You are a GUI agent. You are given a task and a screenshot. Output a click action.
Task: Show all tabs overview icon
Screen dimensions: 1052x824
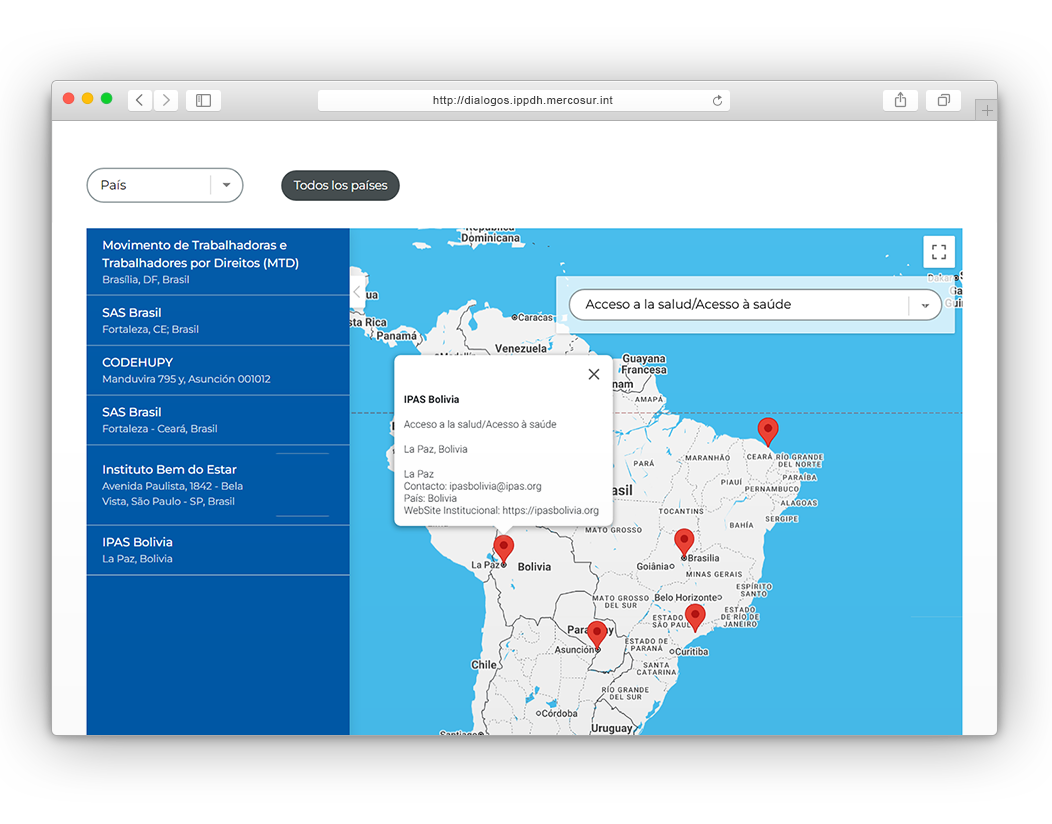point(943,100)
